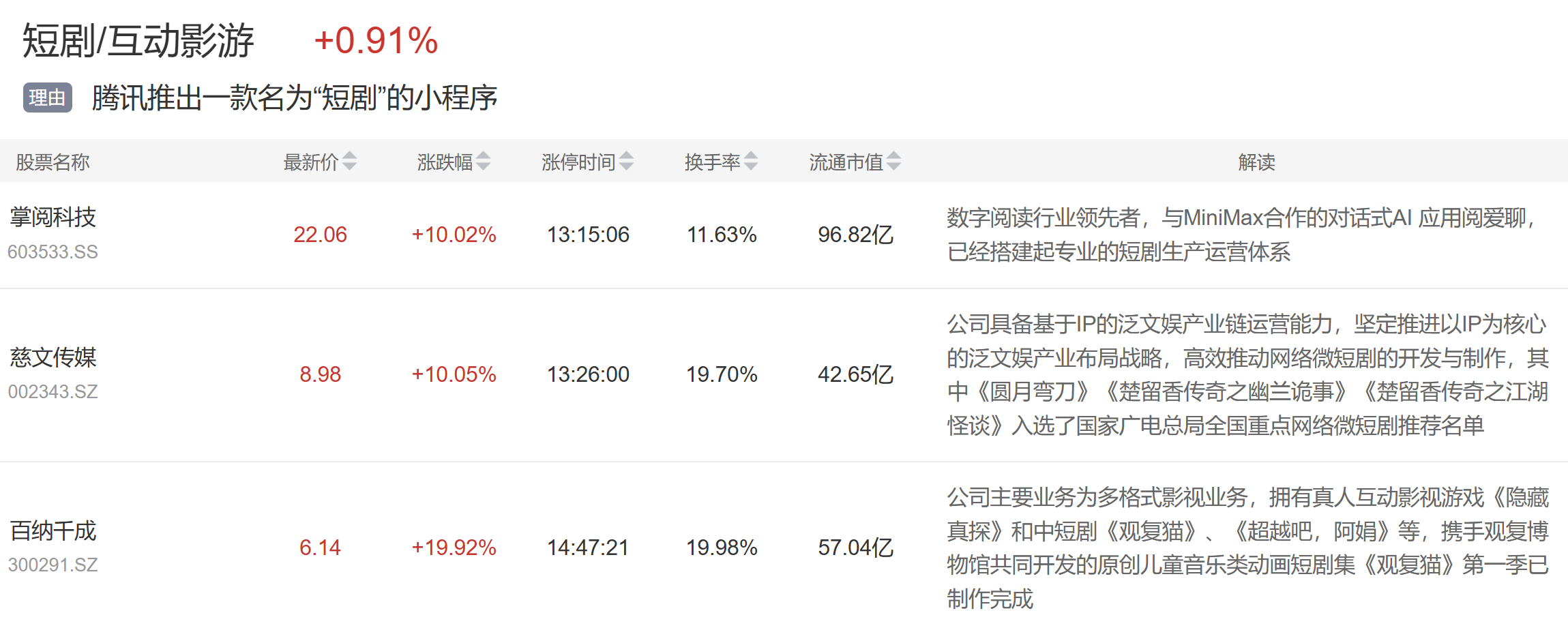Image resolution: width=1568 pixels, height=628 pixels.
Task: Click the 短剧/互动影游 sector title
Action: (138, 41)
